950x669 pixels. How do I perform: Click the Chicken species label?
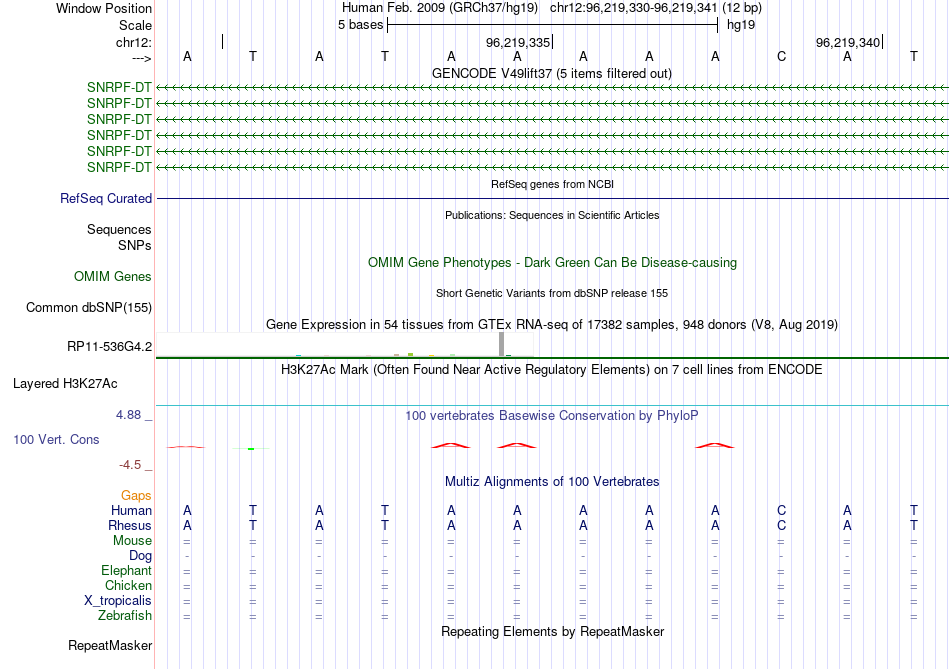128,586
